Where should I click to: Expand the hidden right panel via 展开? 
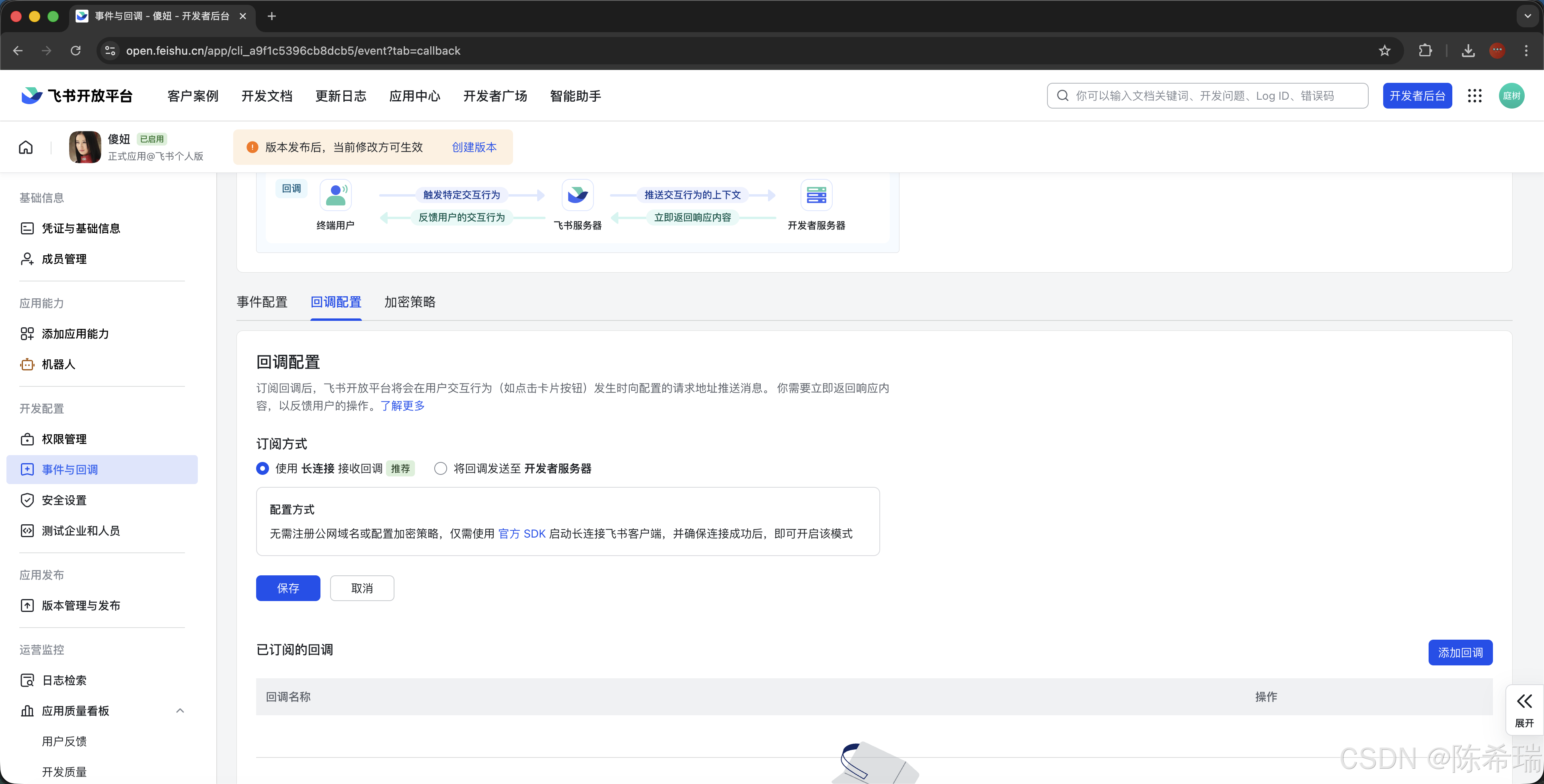1524,709
